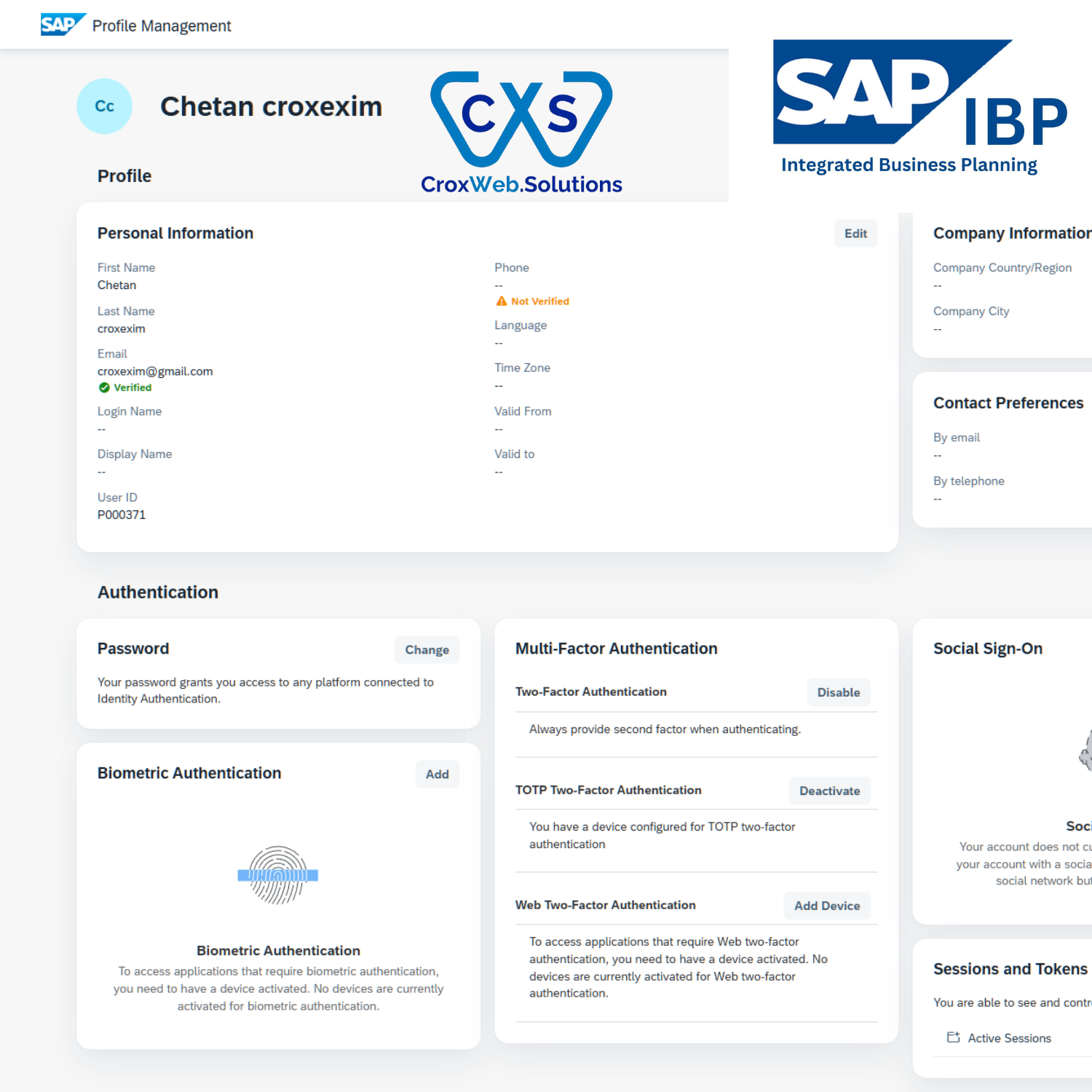Edit the Personal Information section
Screen dimensions: 1092x1092
click(855, 234)
